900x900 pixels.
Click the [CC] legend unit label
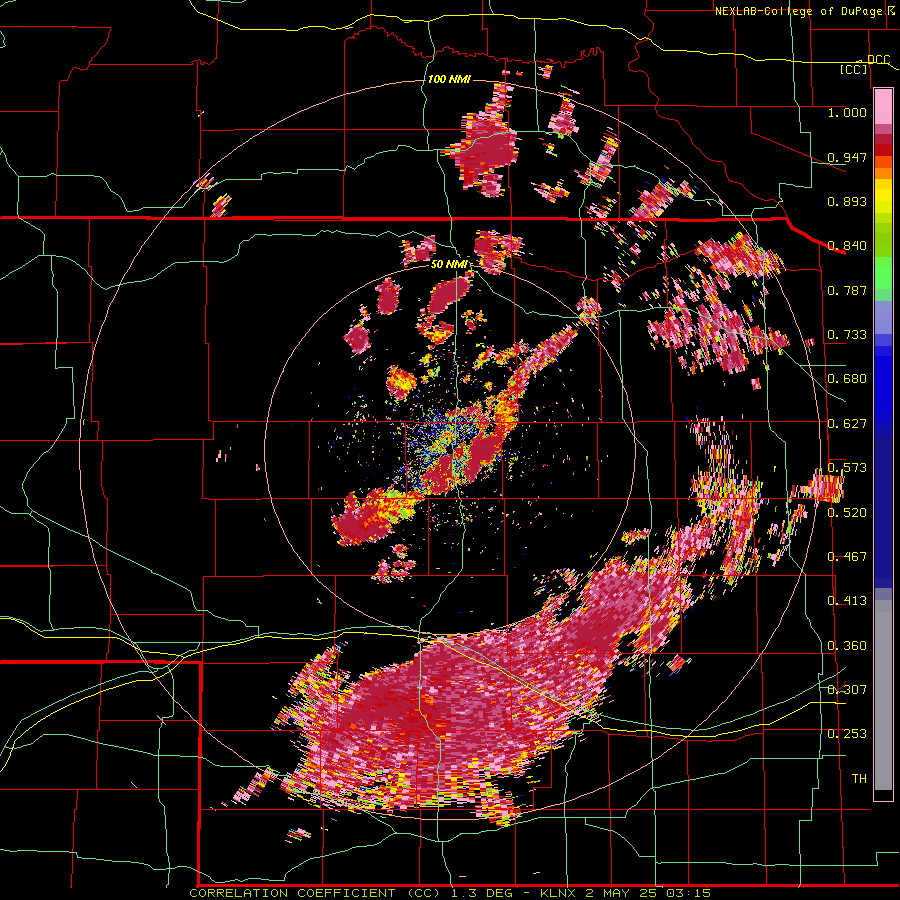point(853,69)
